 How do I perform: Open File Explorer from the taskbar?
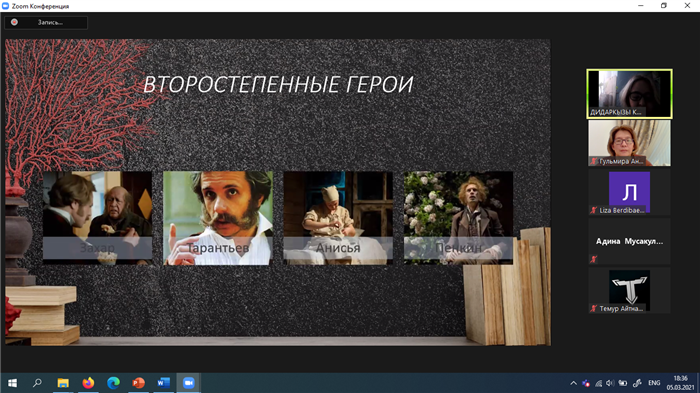tap(63, 383)
